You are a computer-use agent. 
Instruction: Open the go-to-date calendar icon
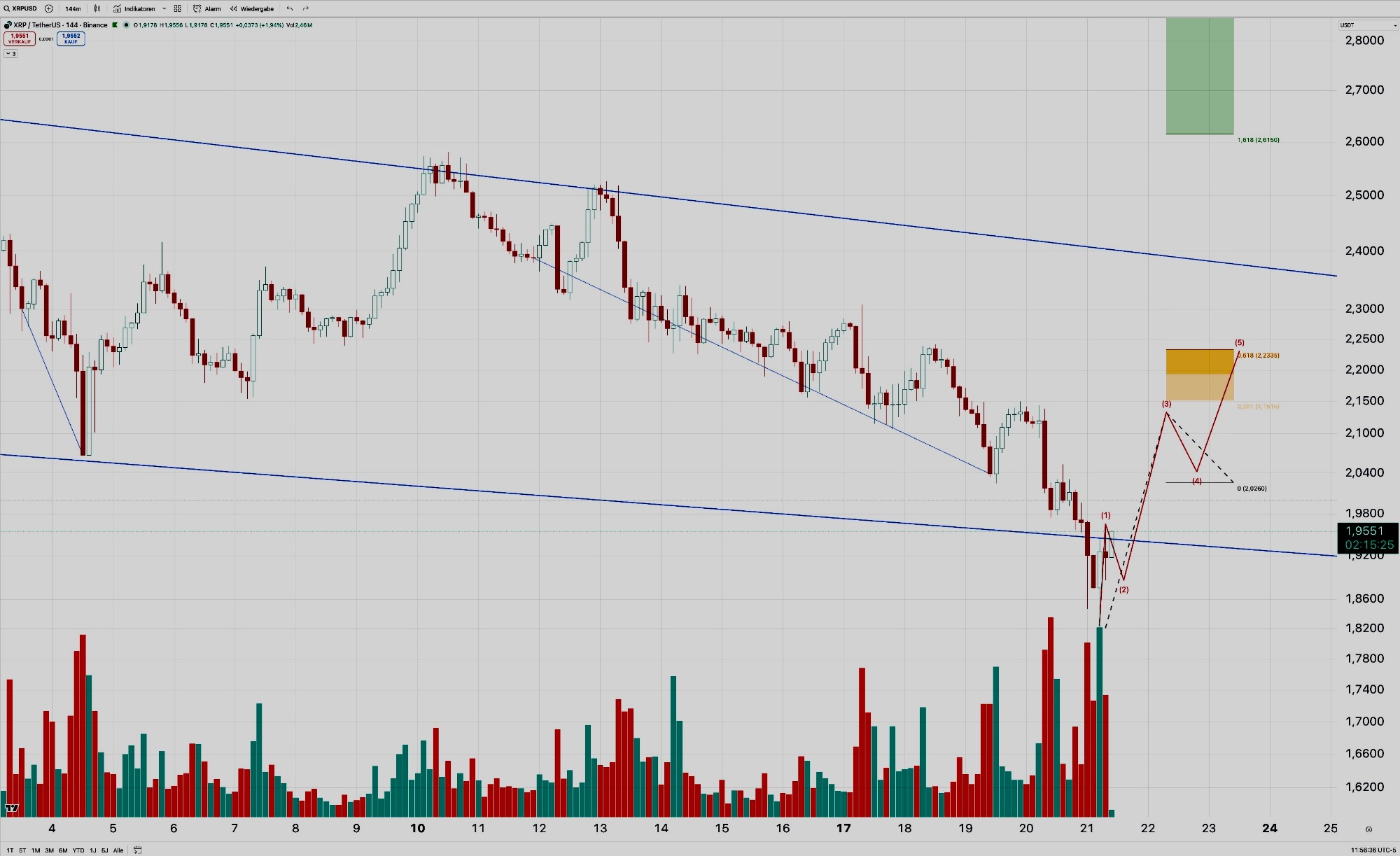click(138, 850)
